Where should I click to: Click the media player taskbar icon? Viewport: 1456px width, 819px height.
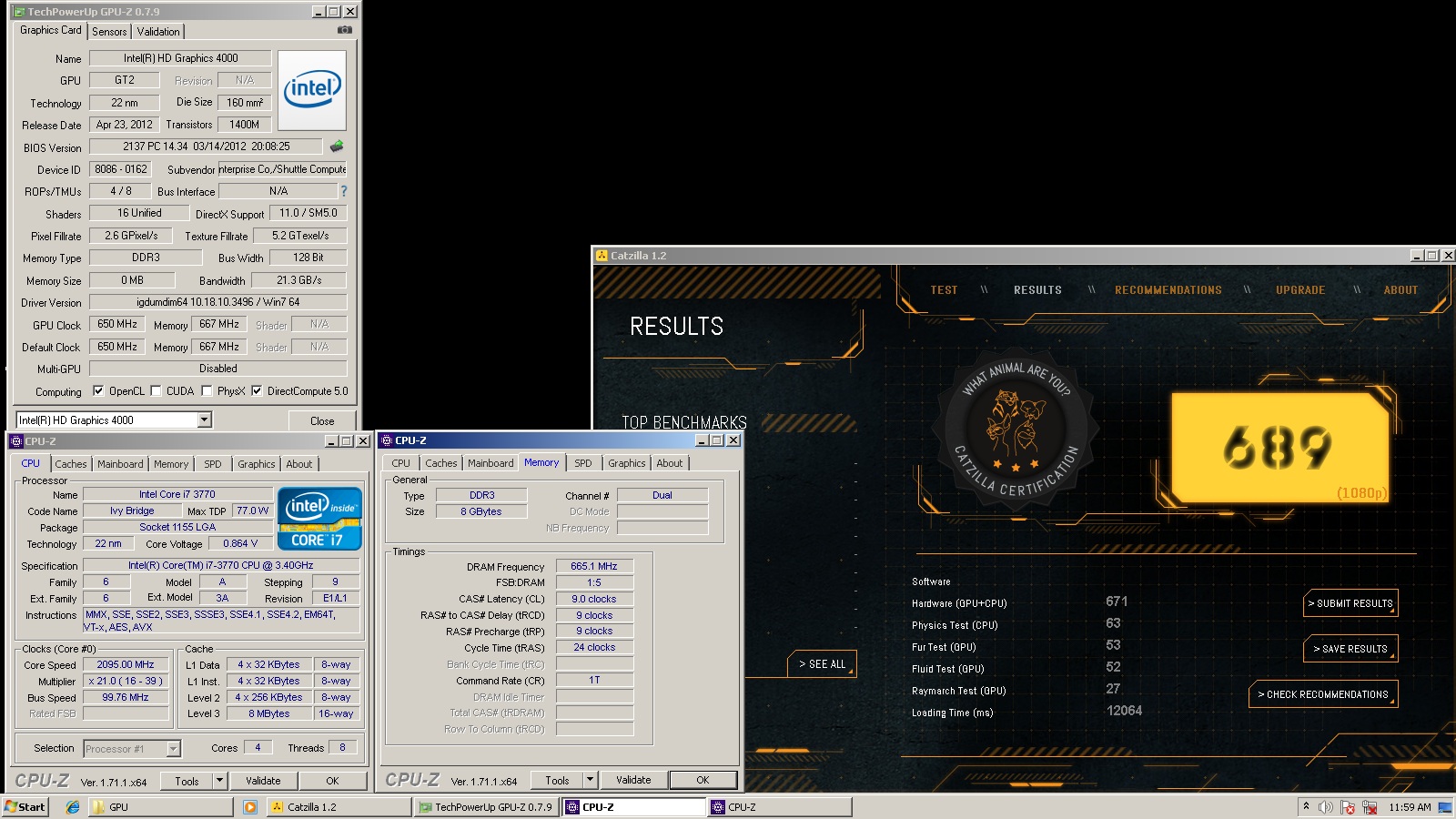coord(250,807)
